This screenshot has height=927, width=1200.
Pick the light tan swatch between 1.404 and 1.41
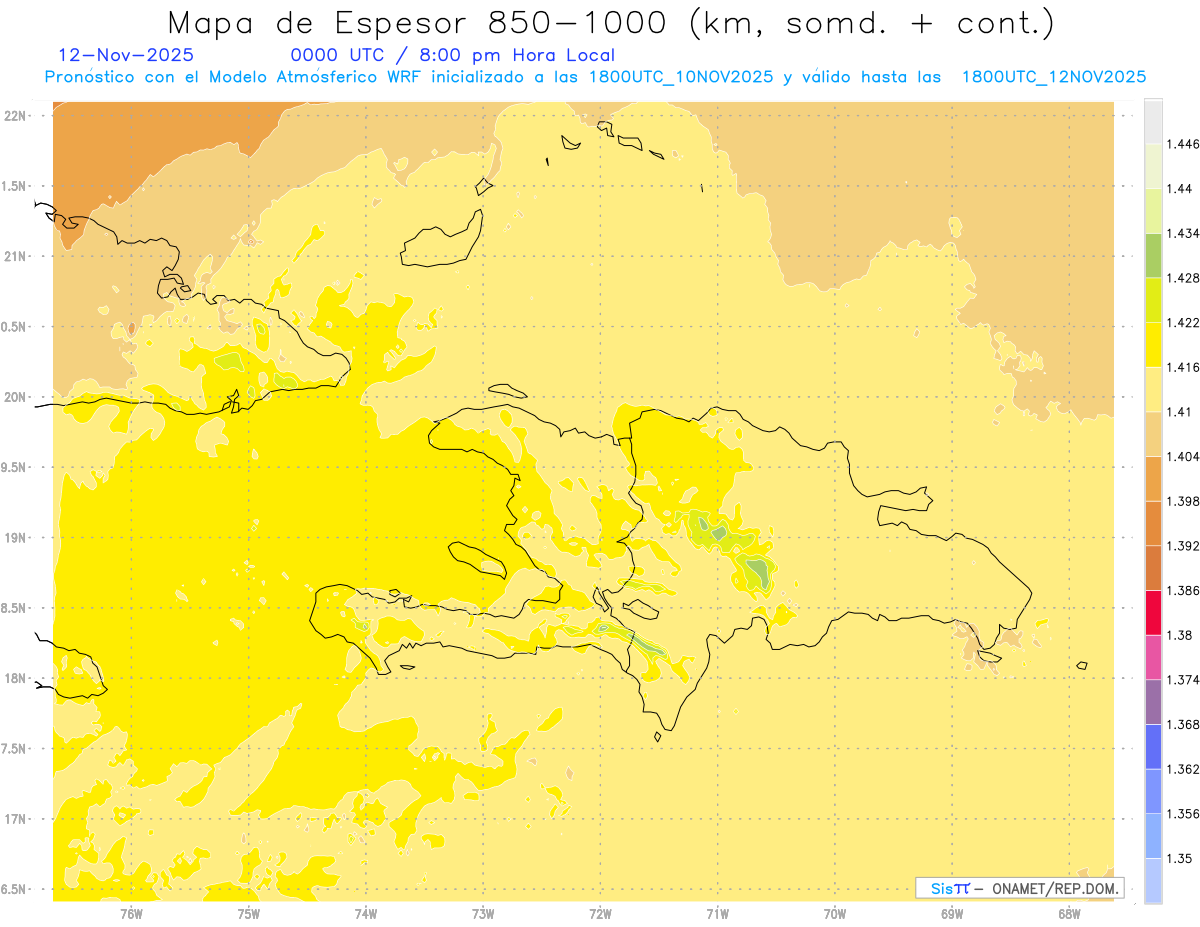point(1153,434)
